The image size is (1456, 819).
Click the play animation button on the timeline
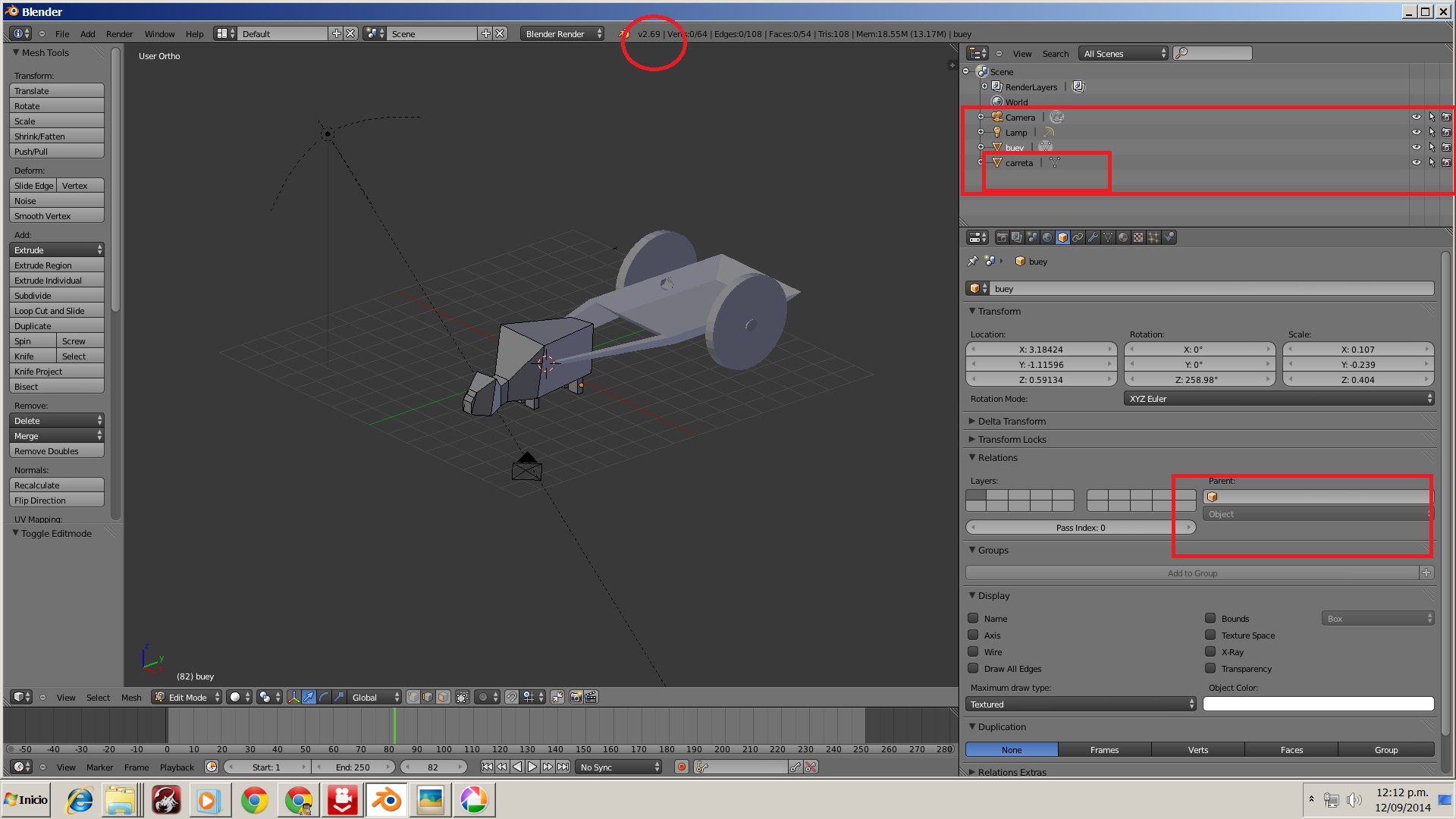click(x=532, y=767)
